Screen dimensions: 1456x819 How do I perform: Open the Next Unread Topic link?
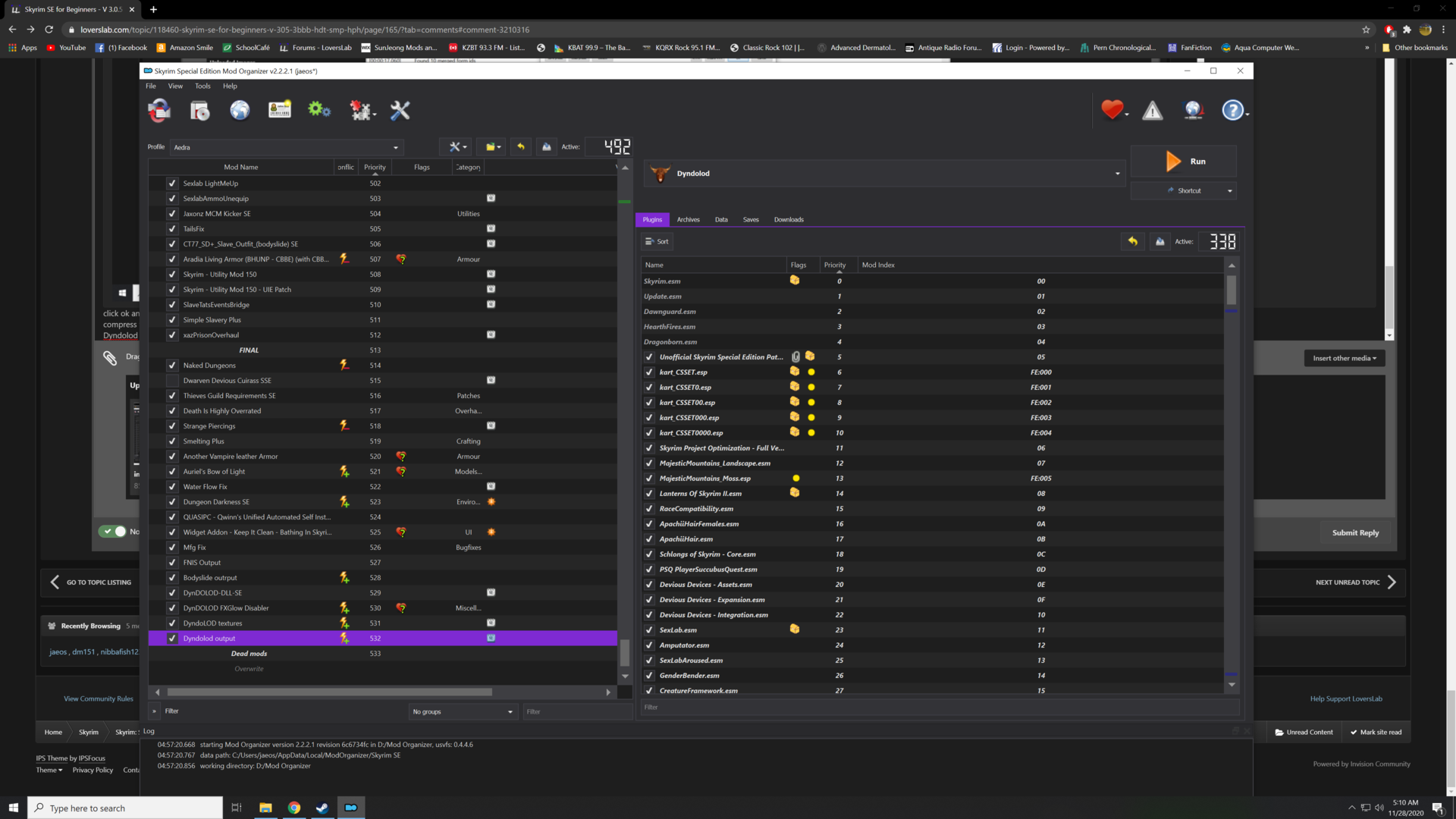coord(1355,582)
